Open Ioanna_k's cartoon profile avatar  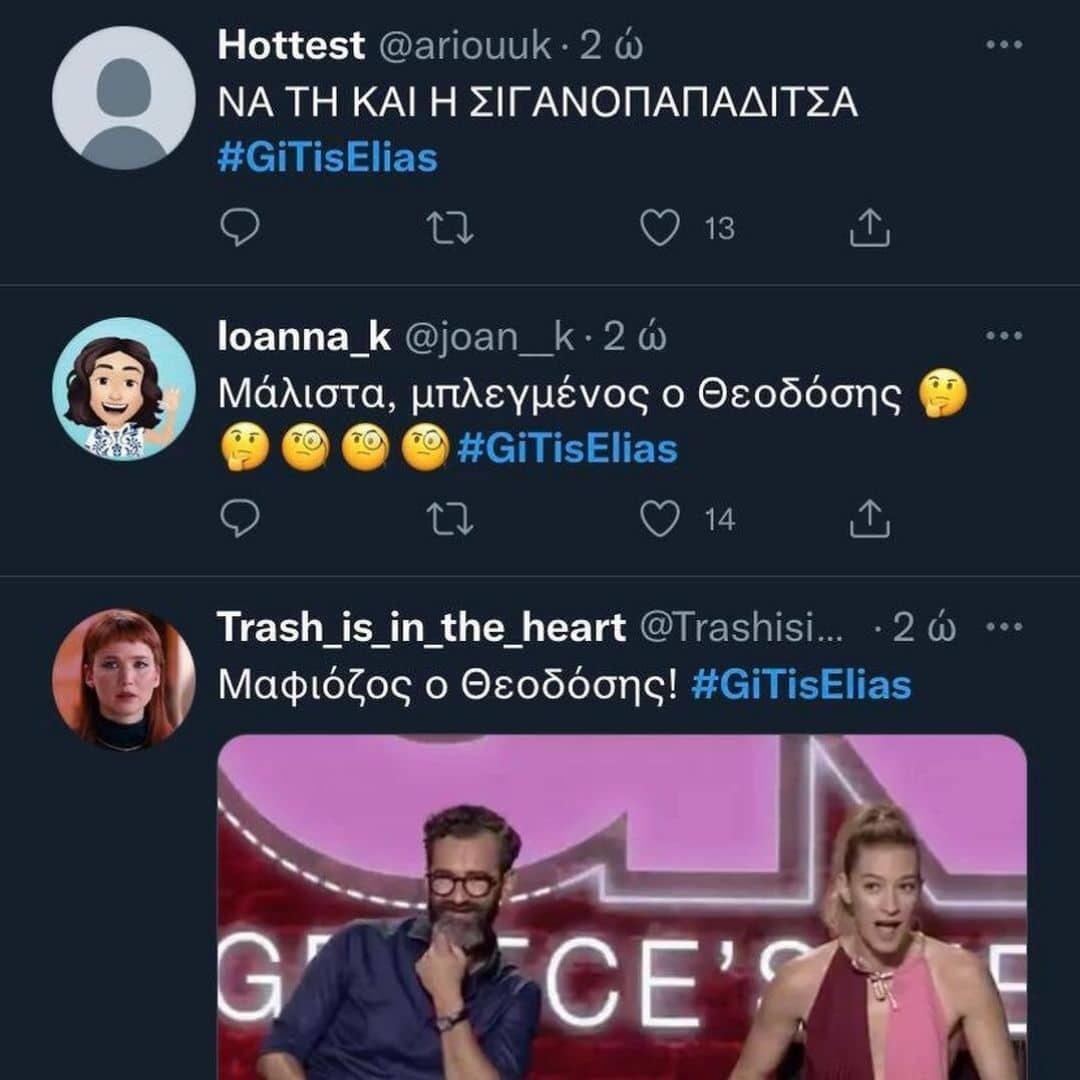(123, 388)
